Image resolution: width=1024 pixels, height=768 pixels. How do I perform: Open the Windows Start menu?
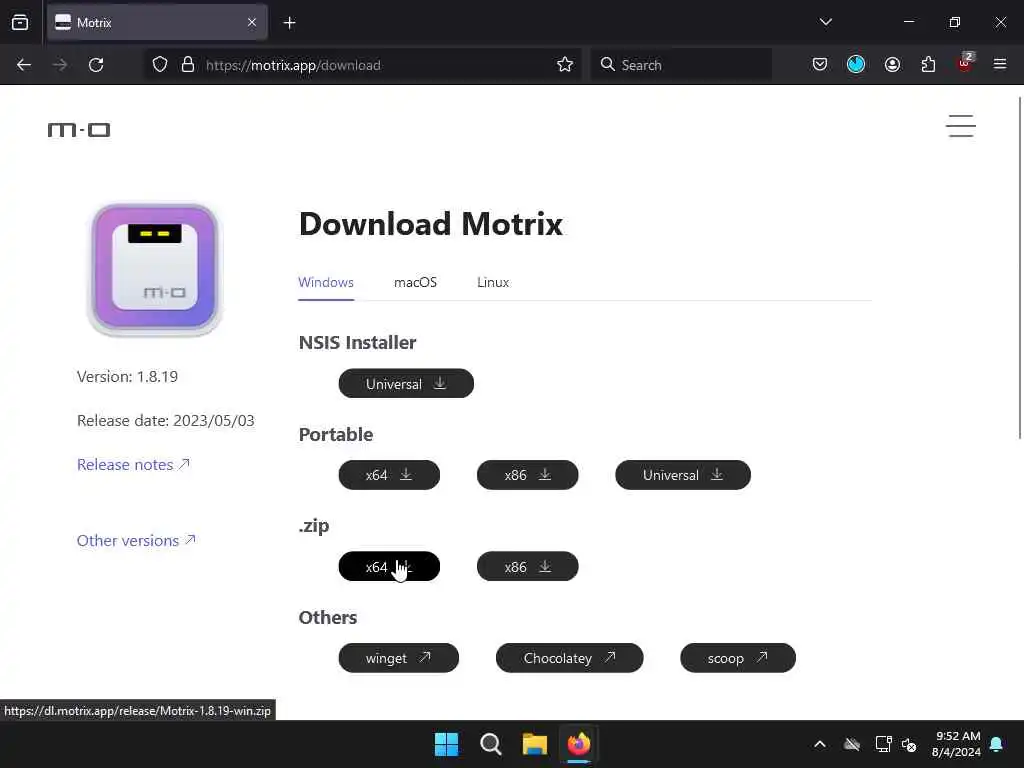pos(447,744)
